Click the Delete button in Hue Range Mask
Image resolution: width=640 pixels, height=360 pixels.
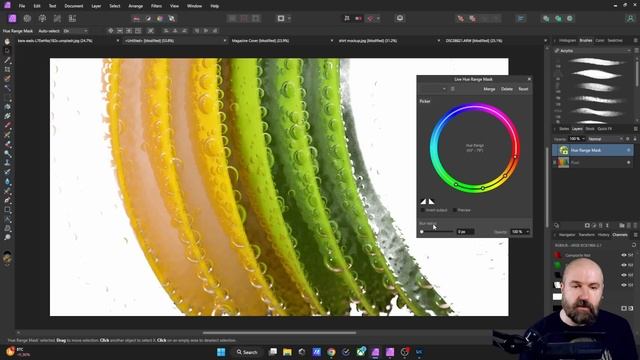pyautogui.click(x=507, y=89)
